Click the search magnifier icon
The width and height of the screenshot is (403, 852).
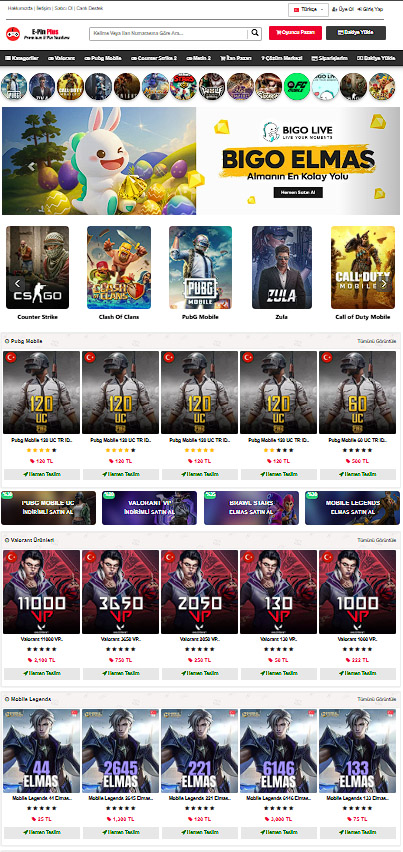point(255,34)
